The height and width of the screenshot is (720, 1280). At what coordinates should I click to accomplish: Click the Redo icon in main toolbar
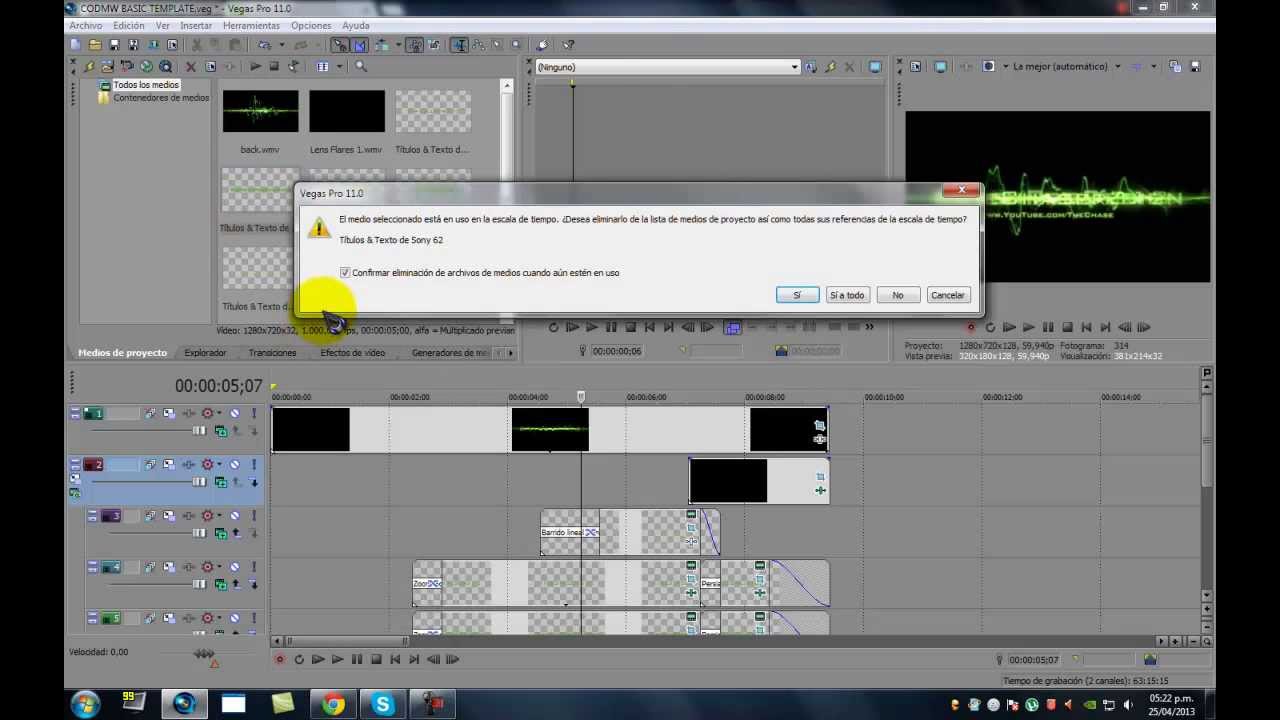click(x=303, y=45)
